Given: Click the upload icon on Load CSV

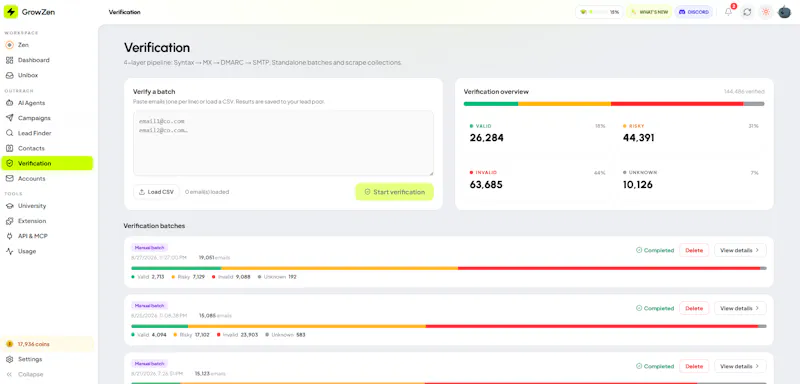Looking at the screenshot, I should click(142, 192).
